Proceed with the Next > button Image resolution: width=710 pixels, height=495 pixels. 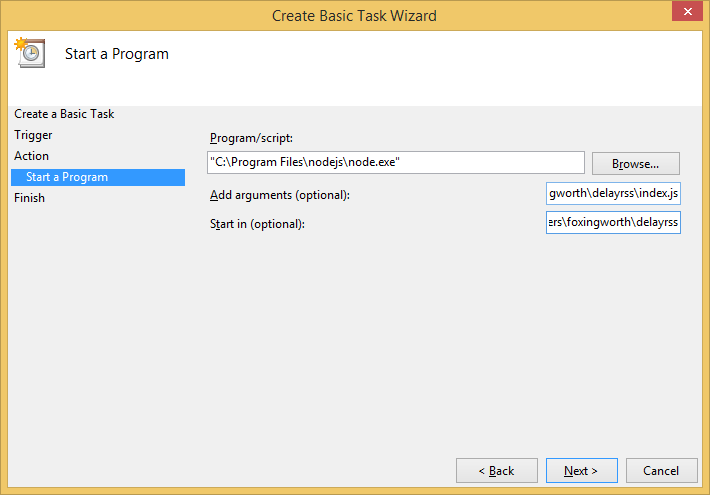(581, 471)
